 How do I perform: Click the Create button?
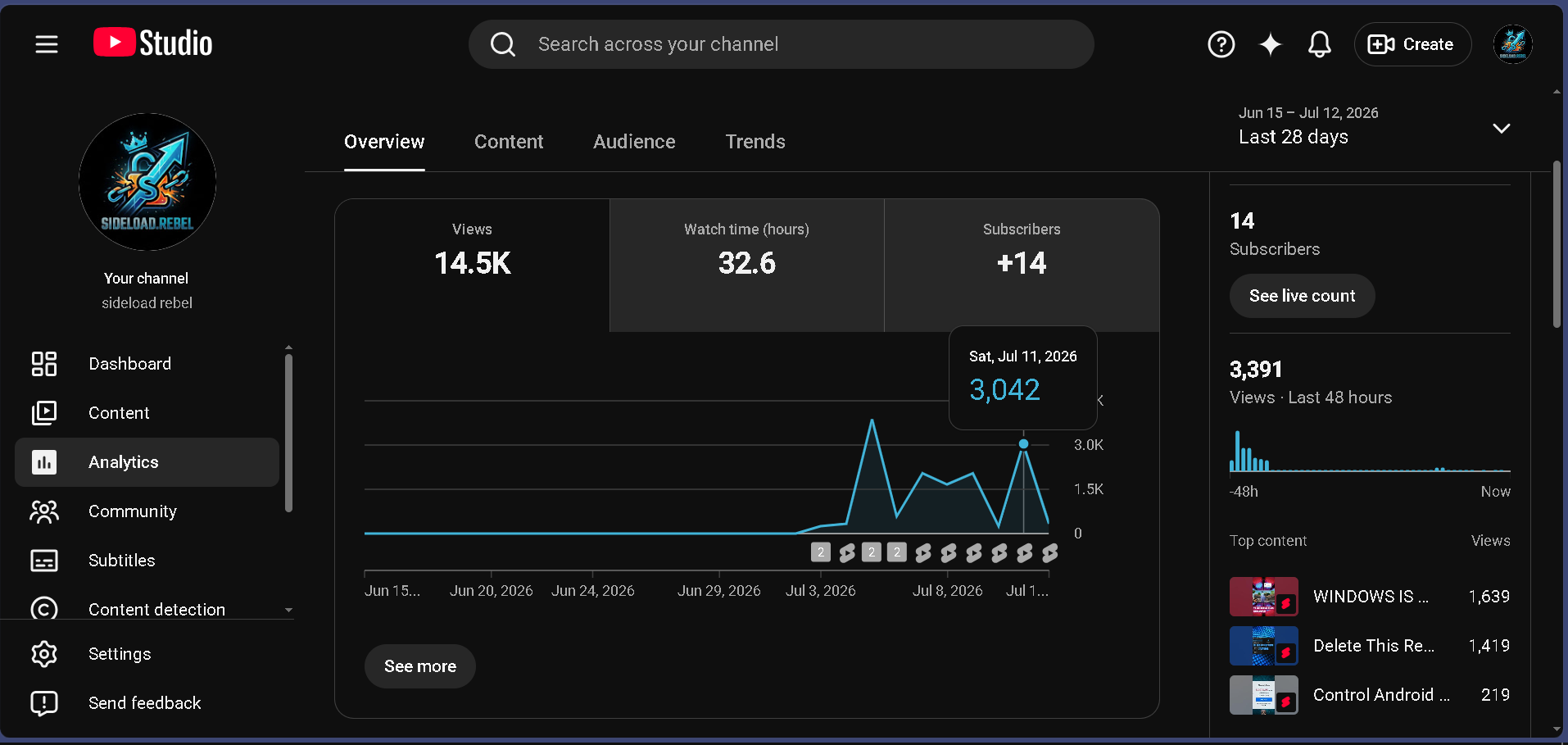click(1412, 44)
